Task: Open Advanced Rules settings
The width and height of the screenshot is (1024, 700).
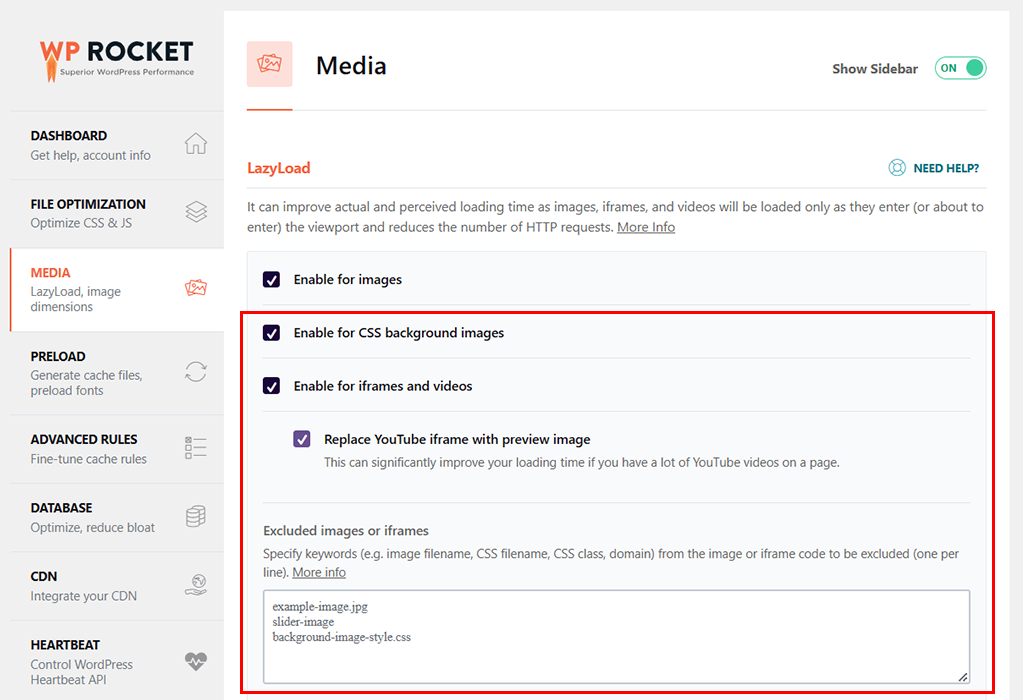Action: click(x=117, y=449)
